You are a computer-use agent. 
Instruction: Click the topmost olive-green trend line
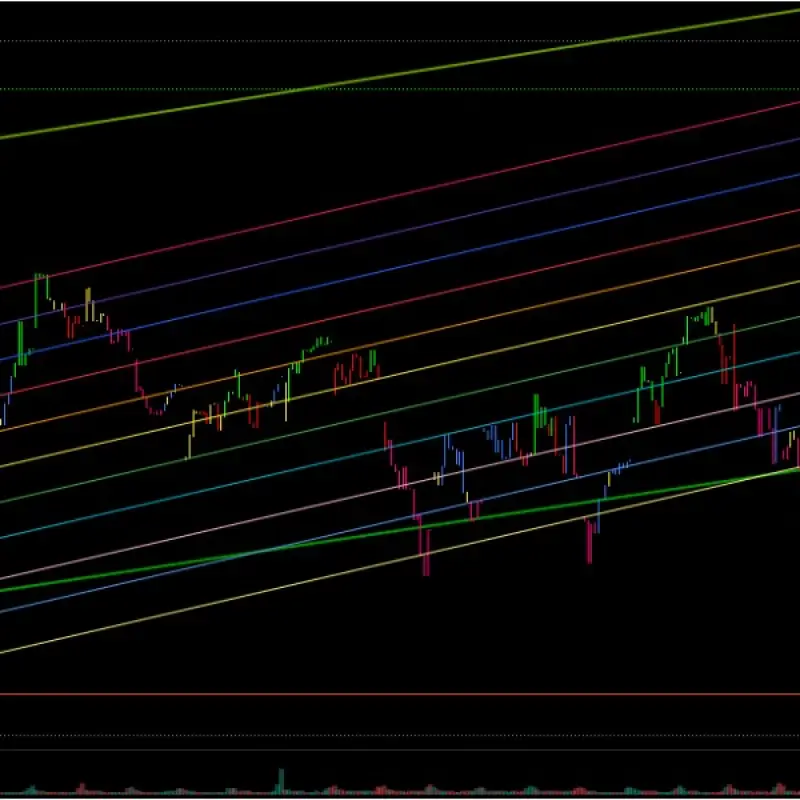[400, 73]
